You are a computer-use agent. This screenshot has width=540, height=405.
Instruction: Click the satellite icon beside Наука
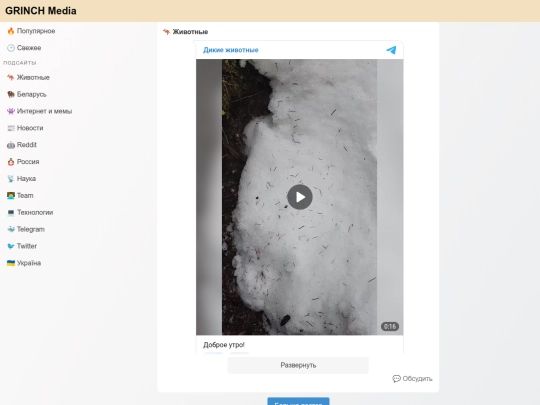(11, 179)
